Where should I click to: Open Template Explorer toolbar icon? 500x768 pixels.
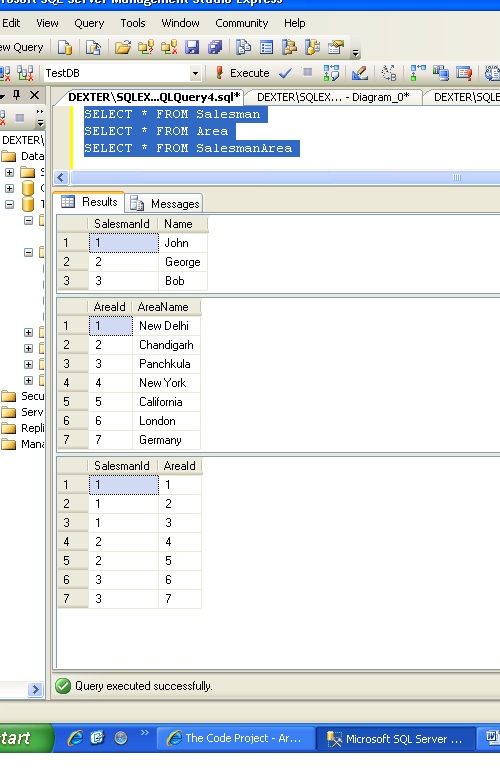click(x=312, y=48)
